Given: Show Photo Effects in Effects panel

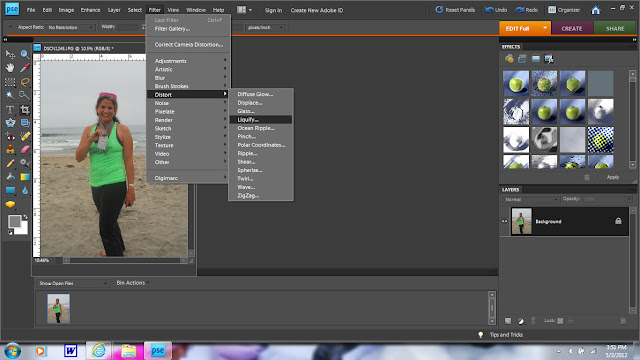Looking at the screenshot, I should (536, 59).
